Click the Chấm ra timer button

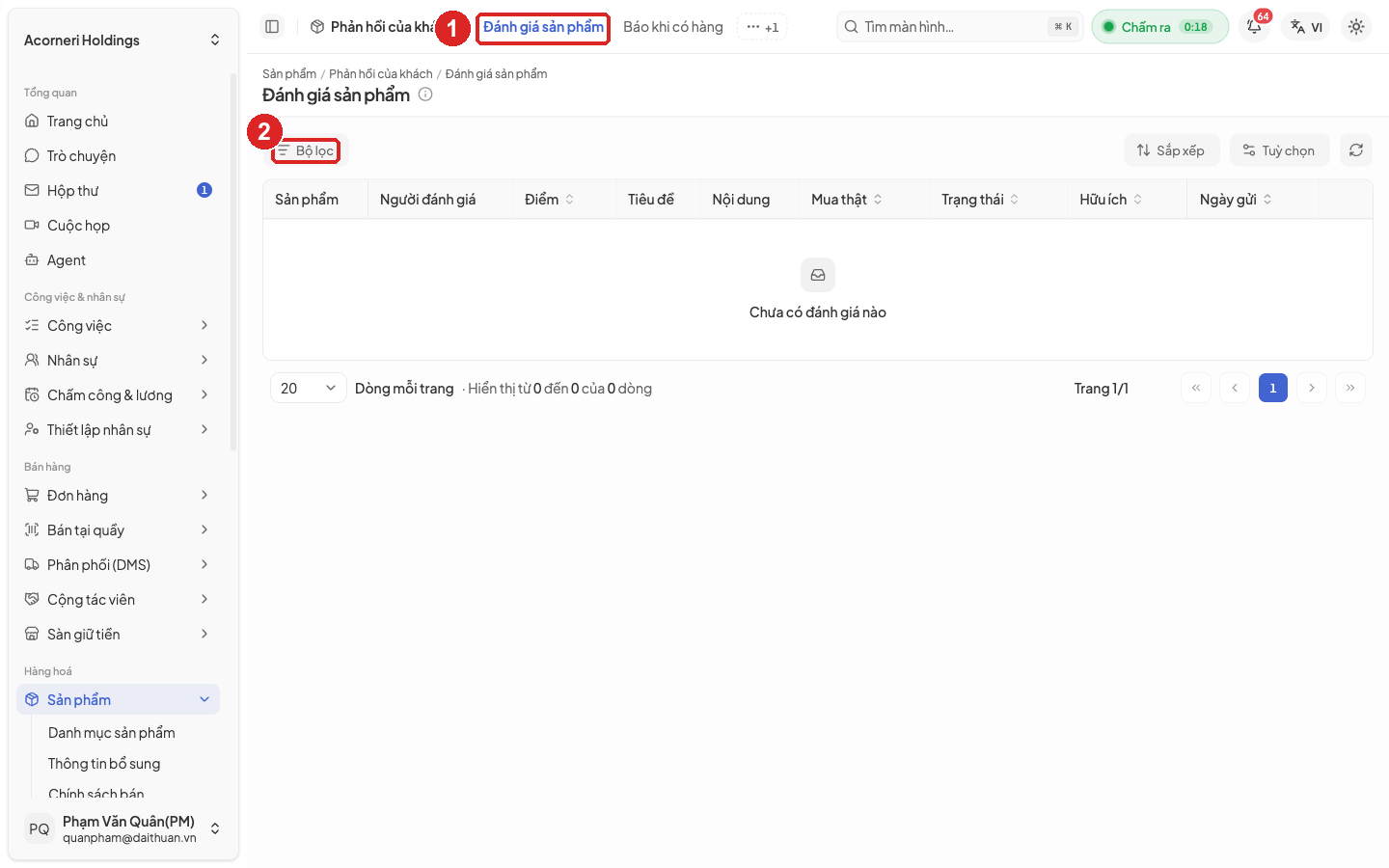pos(1159,27)
